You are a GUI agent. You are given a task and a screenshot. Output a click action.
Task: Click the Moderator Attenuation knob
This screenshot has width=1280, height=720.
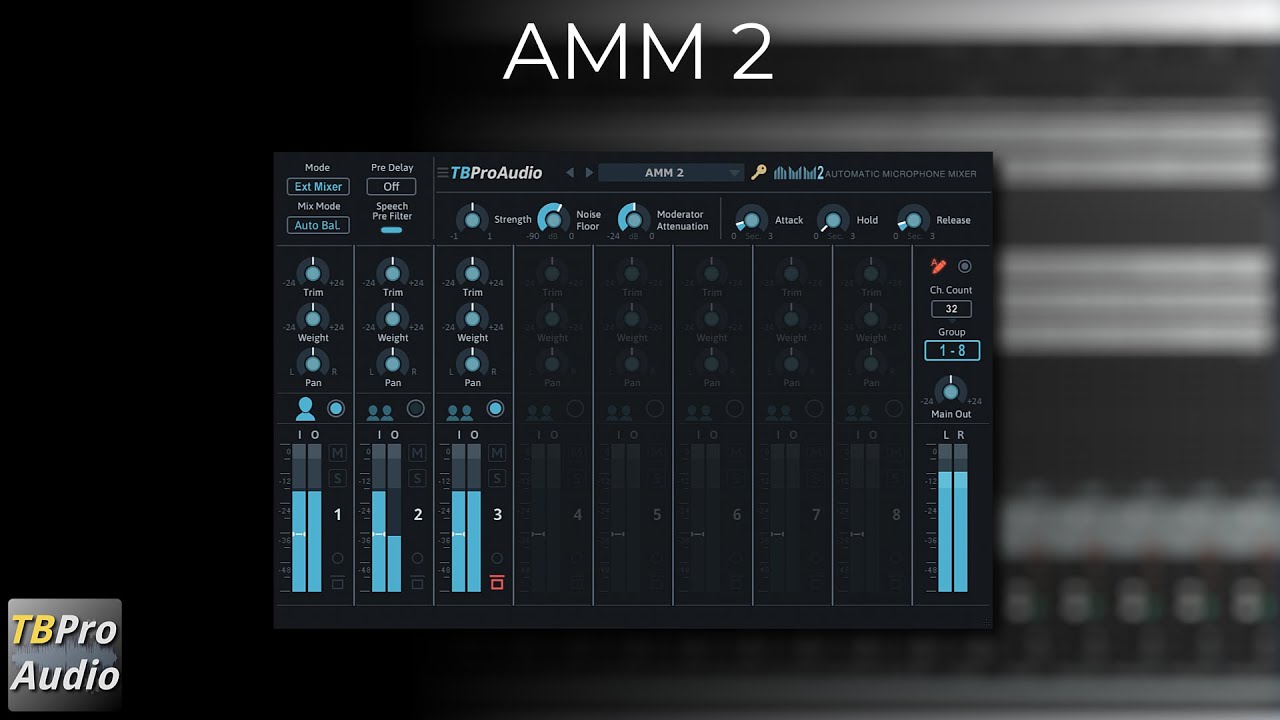tap(633, 219)
